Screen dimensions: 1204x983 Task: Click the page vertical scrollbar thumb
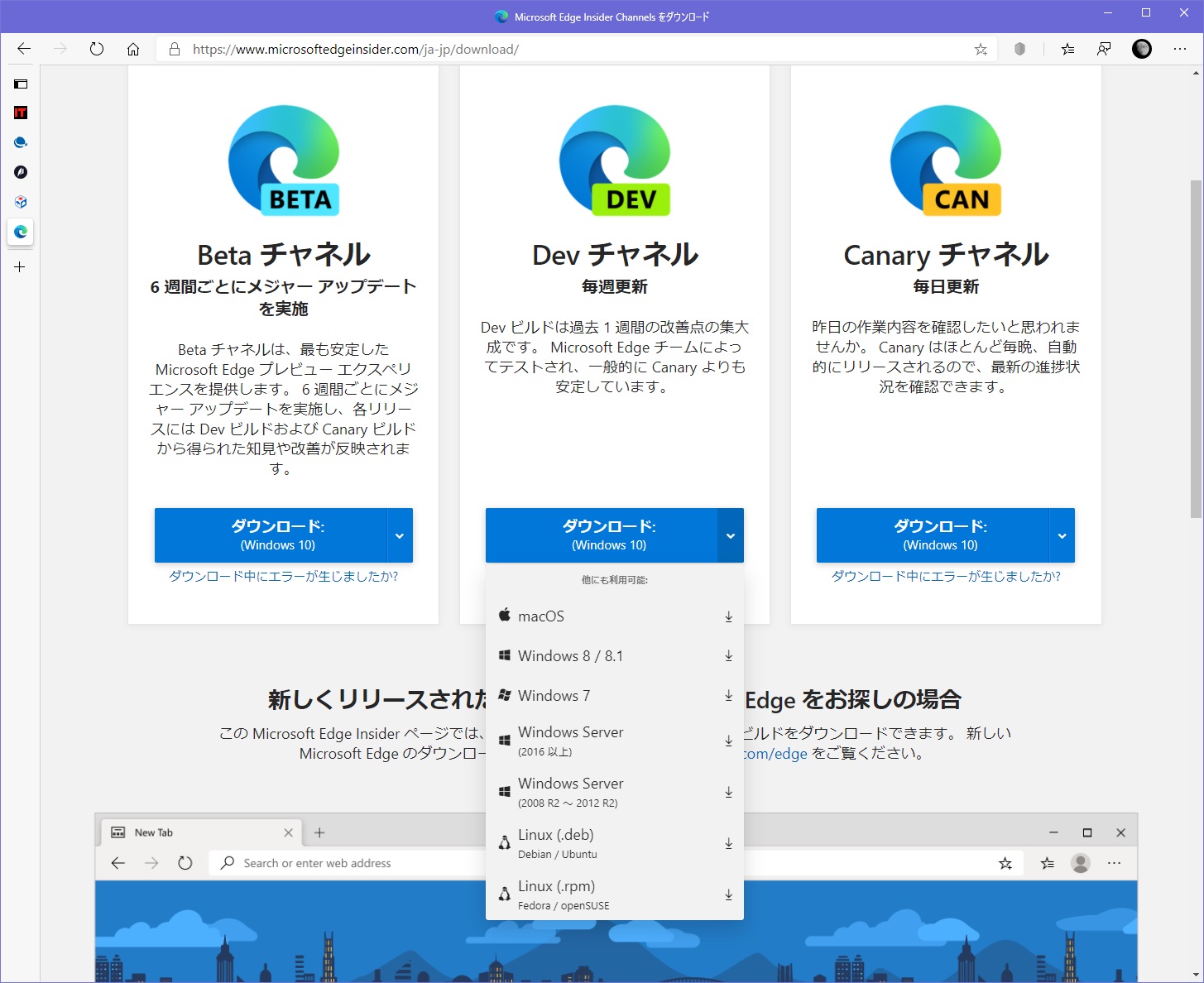pos(1197,348)
